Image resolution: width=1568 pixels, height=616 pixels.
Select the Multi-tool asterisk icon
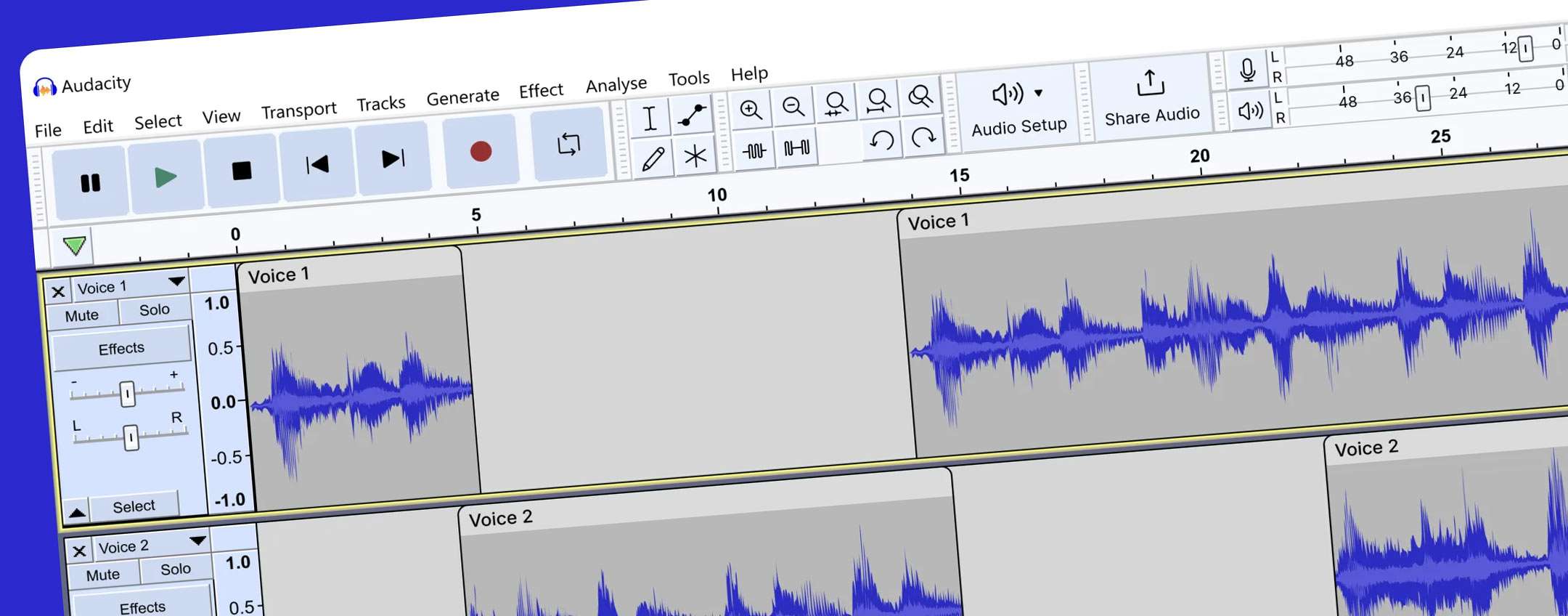click(x=695, y=155)
